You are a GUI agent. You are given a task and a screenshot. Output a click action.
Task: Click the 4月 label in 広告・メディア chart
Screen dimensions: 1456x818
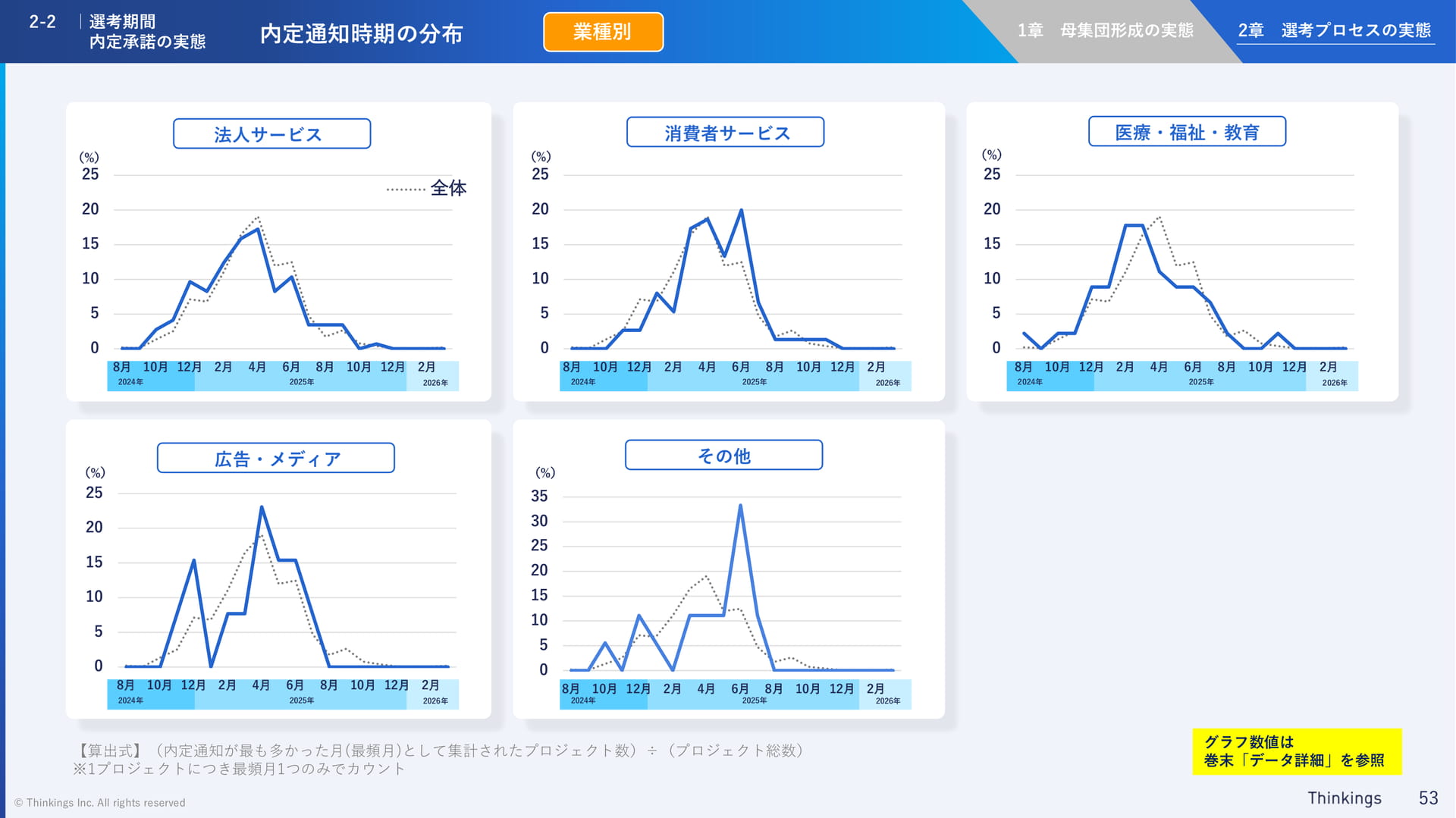click(261, 685)
